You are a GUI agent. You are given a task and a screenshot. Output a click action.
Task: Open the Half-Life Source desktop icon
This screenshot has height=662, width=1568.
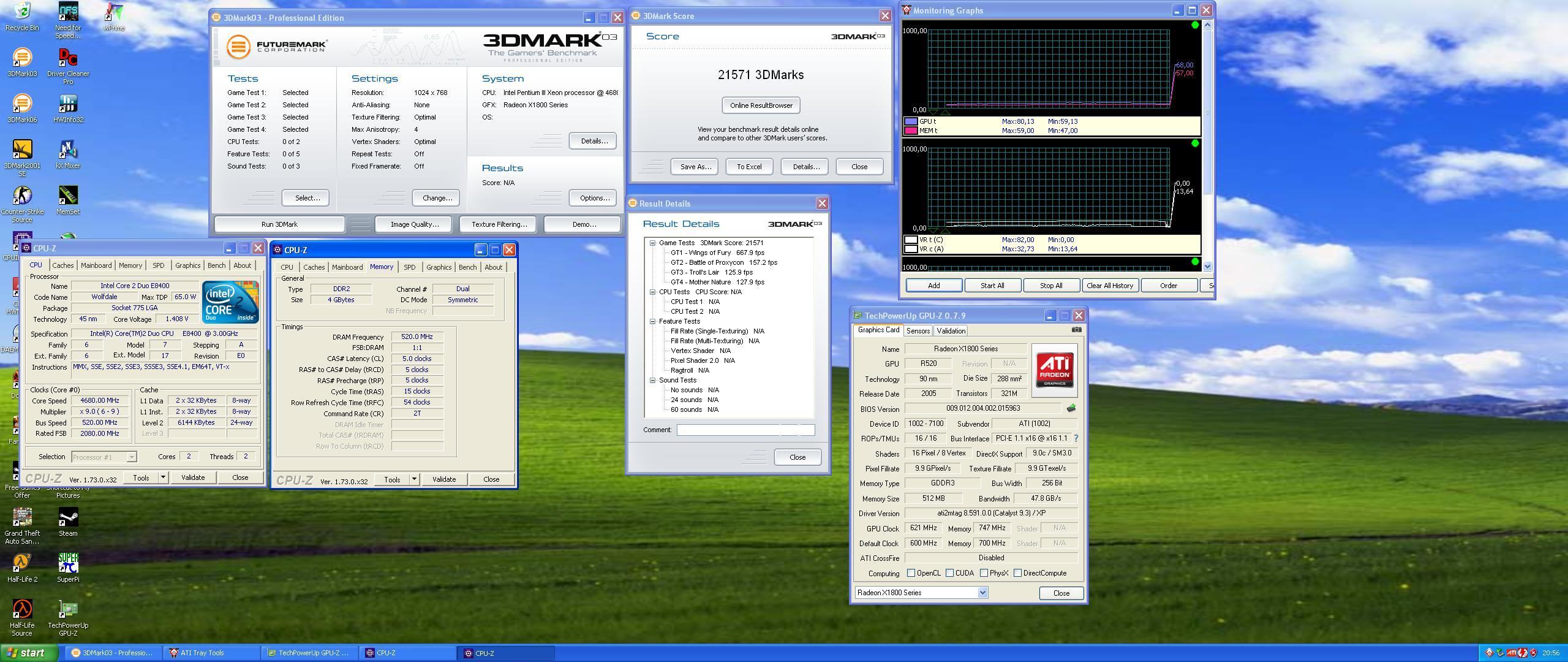coord(22,618)
